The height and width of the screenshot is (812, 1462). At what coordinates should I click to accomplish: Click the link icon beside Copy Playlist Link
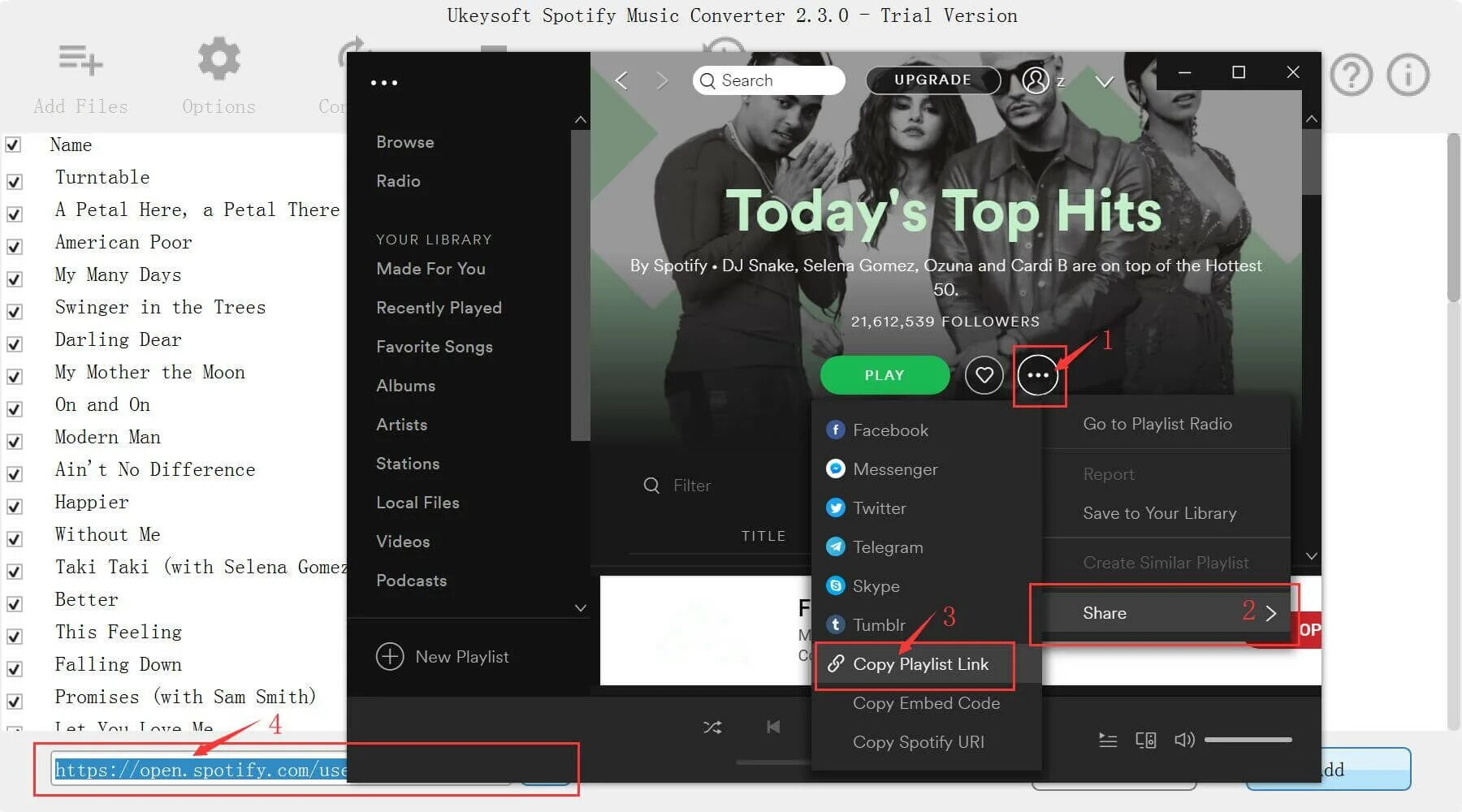836,664
